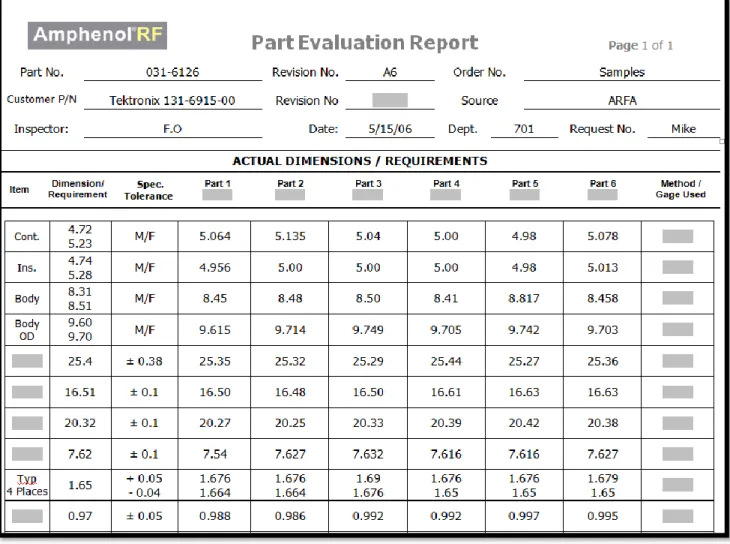Click the 'Part 3' column header
Viewport: 730px width, 544px height.
coord(368,184)
